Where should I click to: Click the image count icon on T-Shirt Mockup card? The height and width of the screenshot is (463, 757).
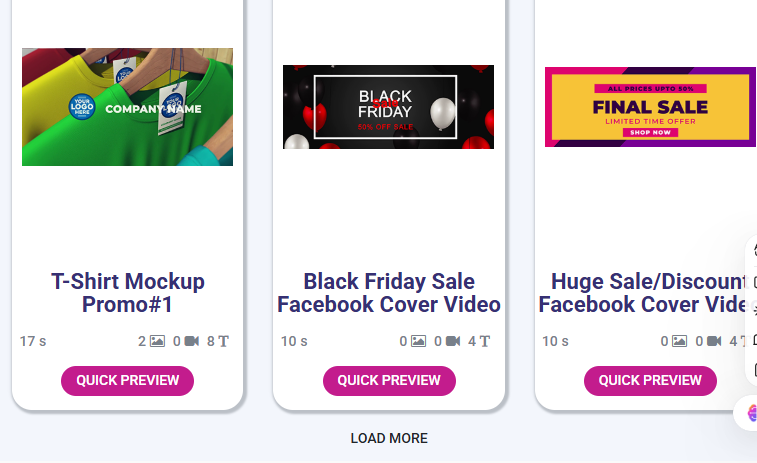(x=157, y=341)
